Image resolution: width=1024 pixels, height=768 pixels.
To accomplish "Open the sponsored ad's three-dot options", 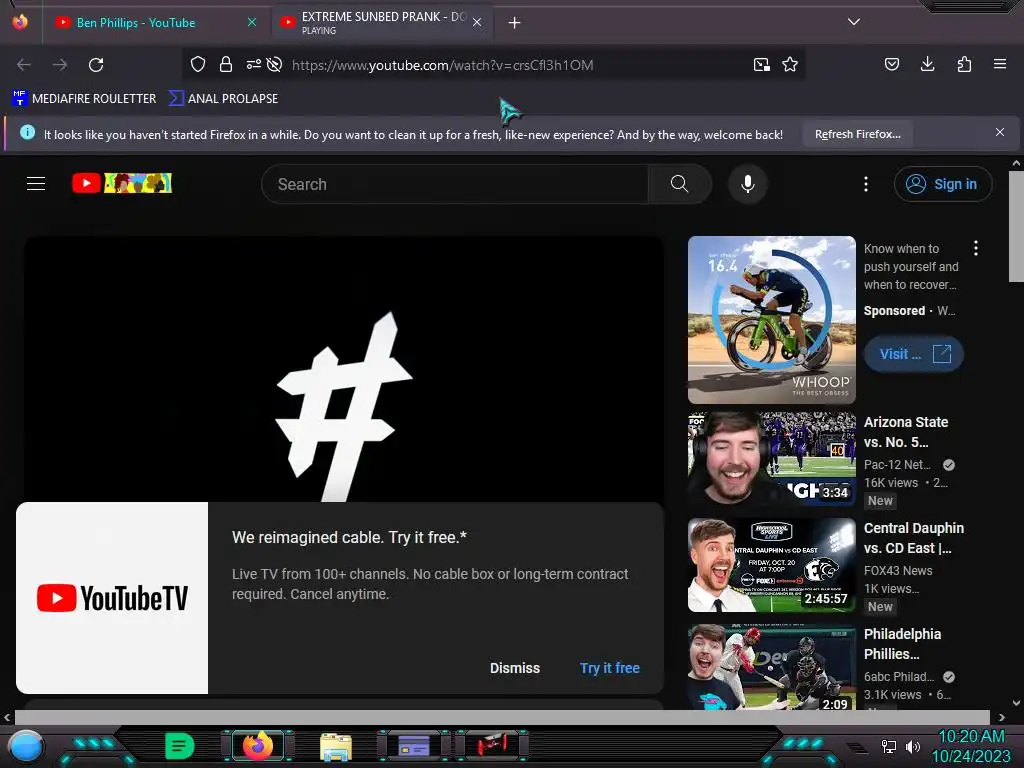I will coord(976,248).
